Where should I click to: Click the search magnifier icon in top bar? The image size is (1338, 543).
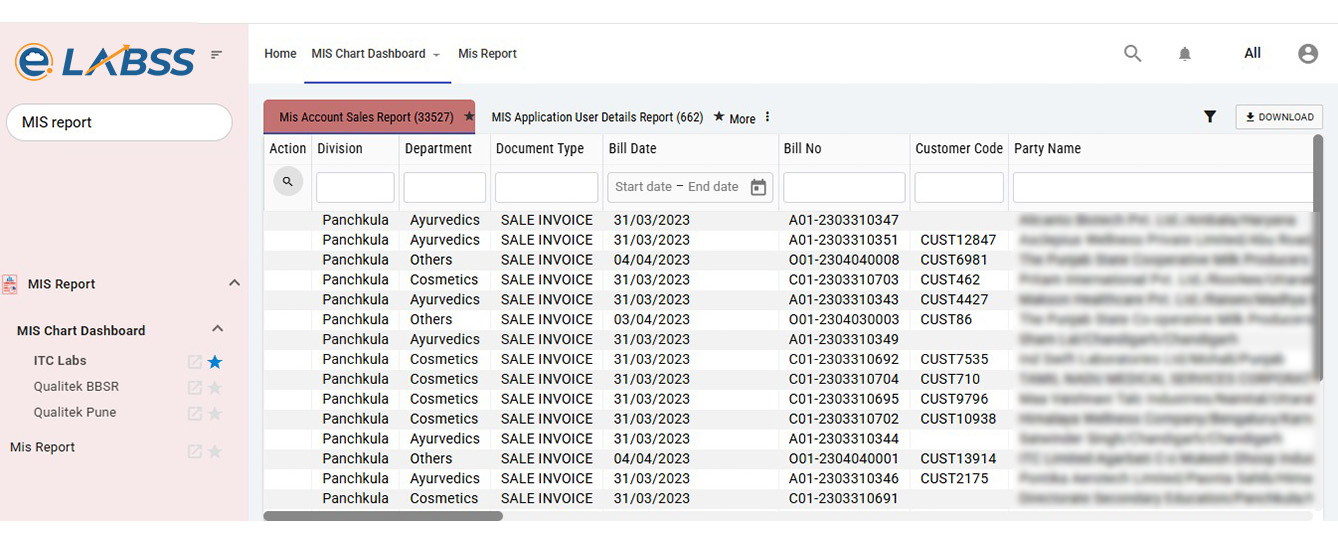point(1132,54)
